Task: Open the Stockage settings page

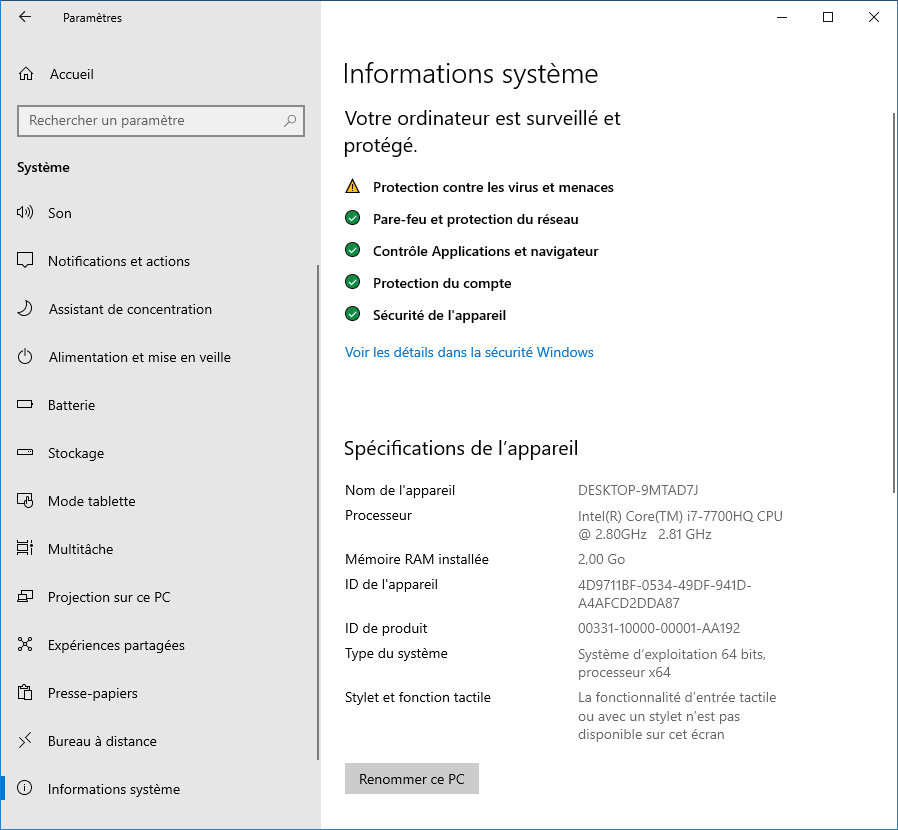Action: coord(76,453)
